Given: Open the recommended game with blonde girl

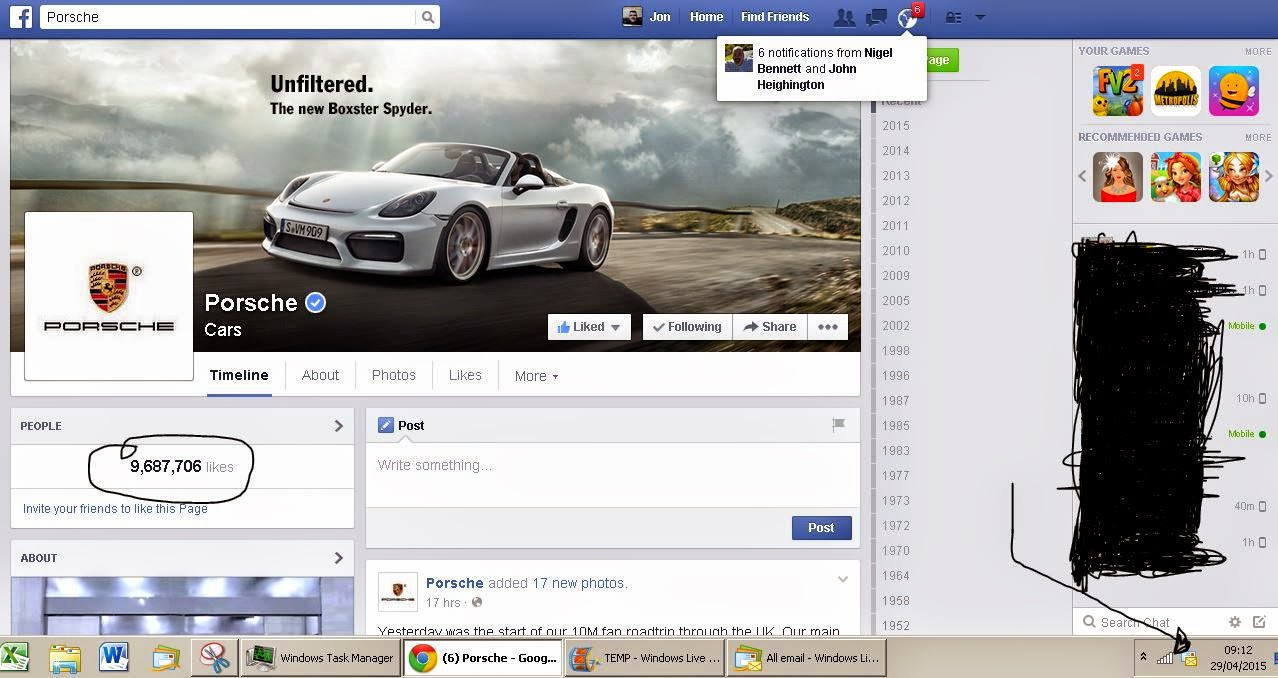Looking at the screenshot, I should click(x=1234, y=177).
